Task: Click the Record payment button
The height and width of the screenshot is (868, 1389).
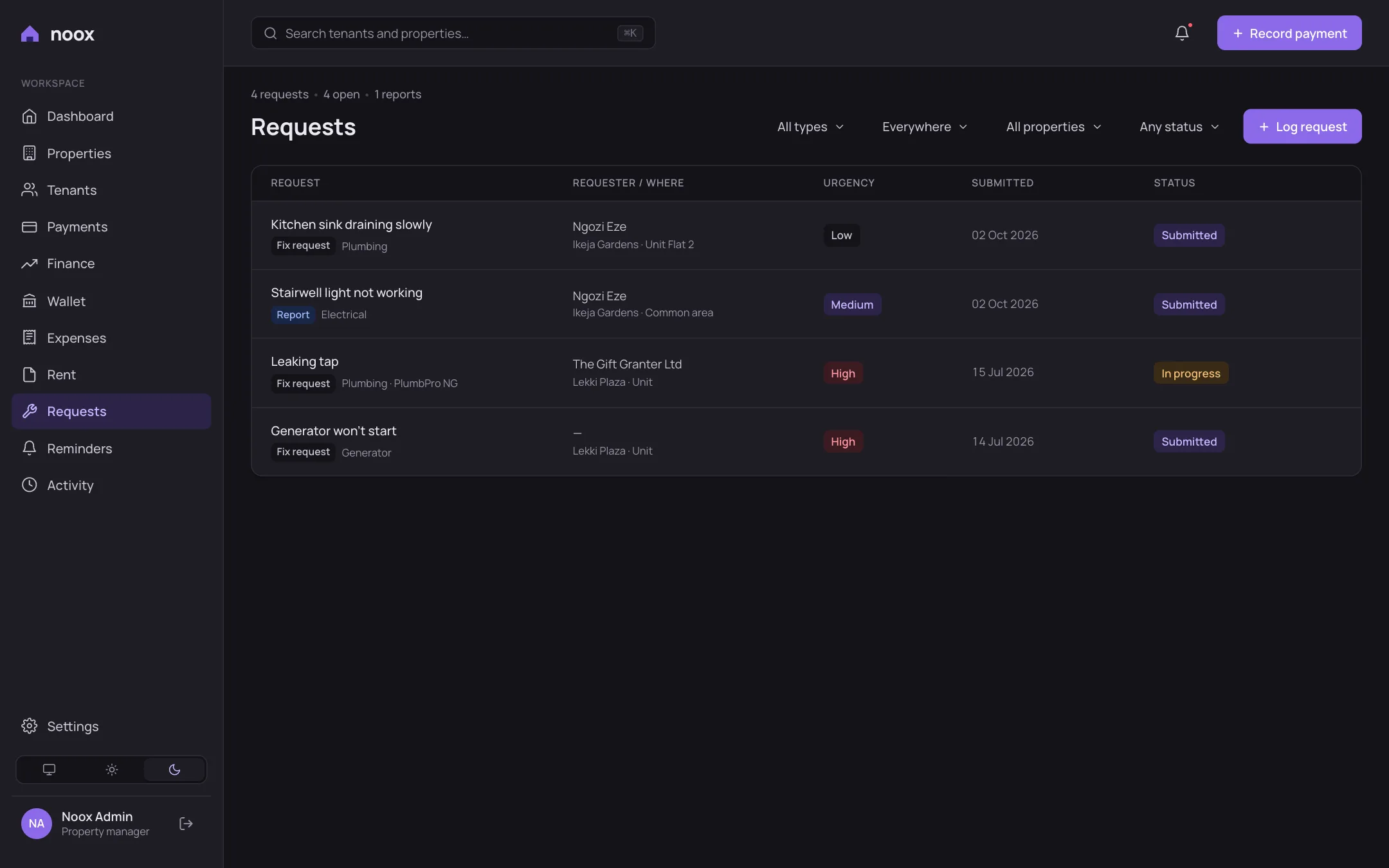Action: coord(1289,33)
